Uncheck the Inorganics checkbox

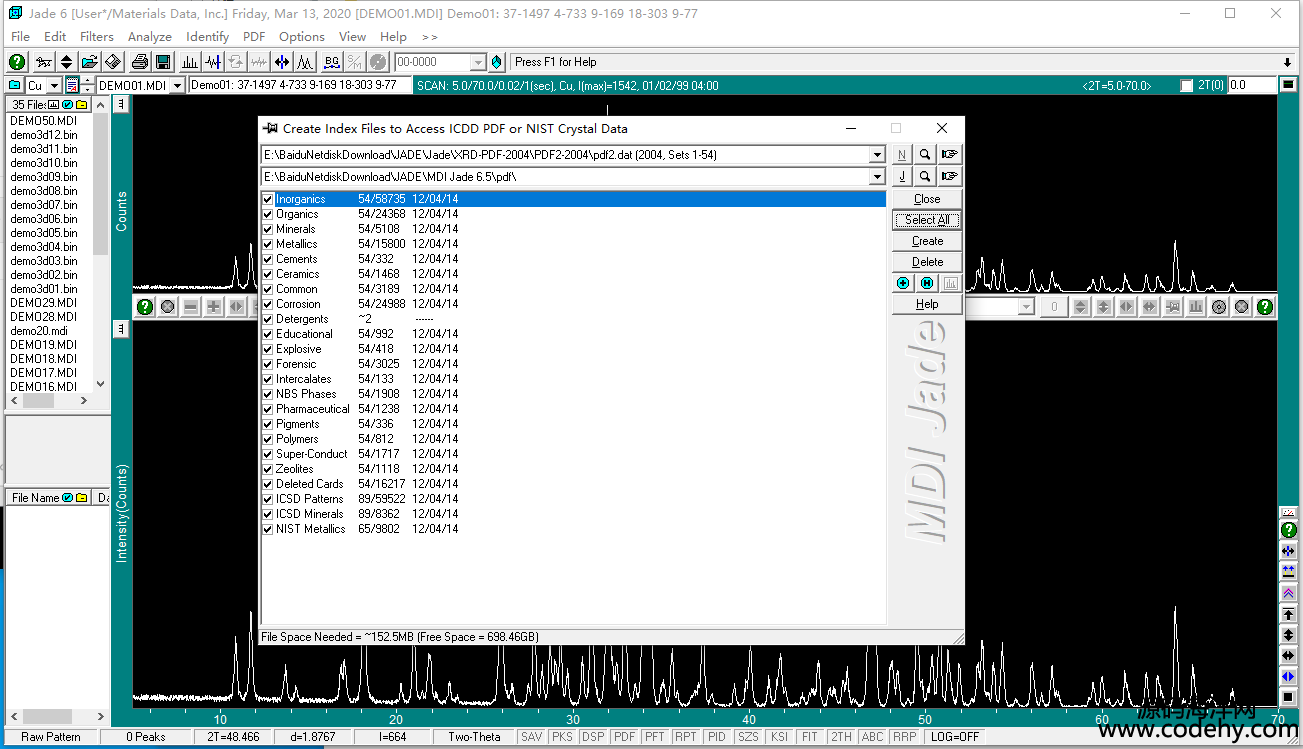click(268, 199)
